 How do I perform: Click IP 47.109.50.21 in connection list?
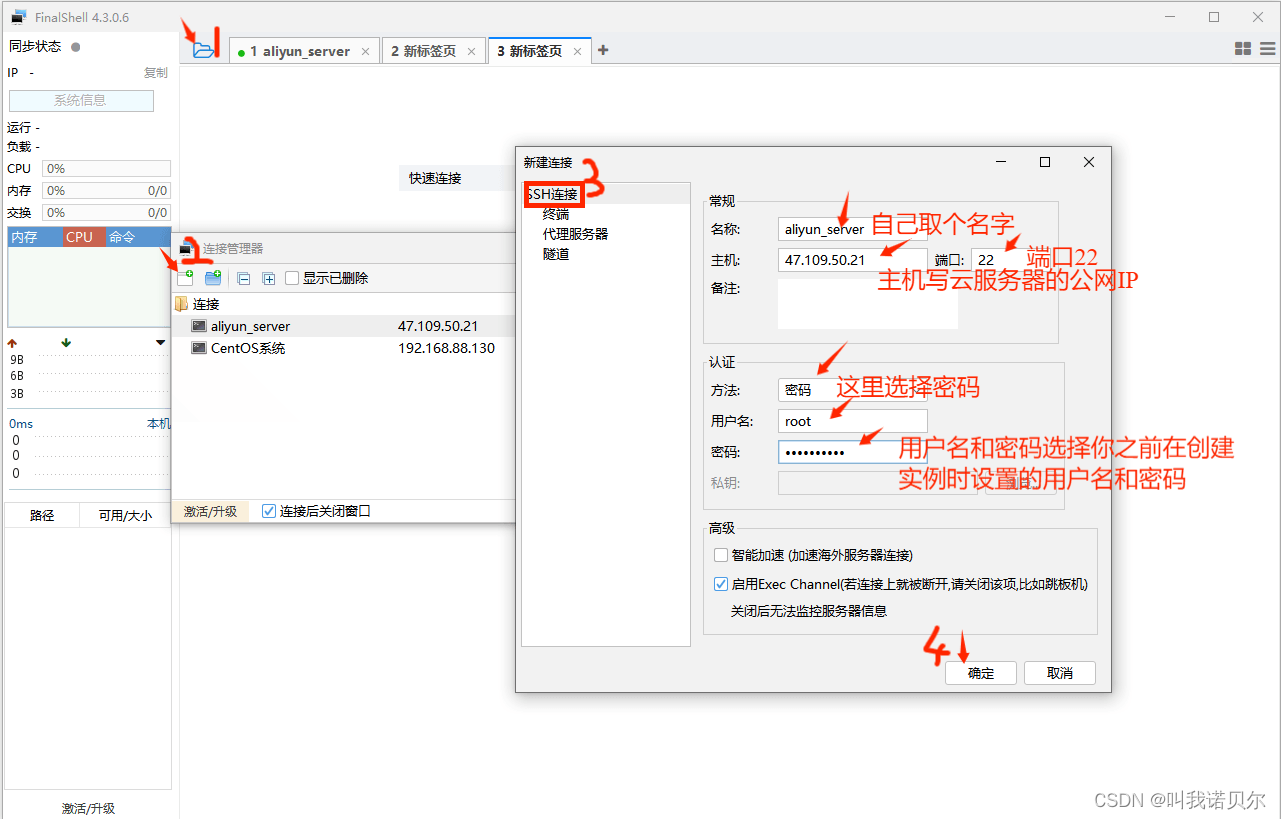coord(438,326)
